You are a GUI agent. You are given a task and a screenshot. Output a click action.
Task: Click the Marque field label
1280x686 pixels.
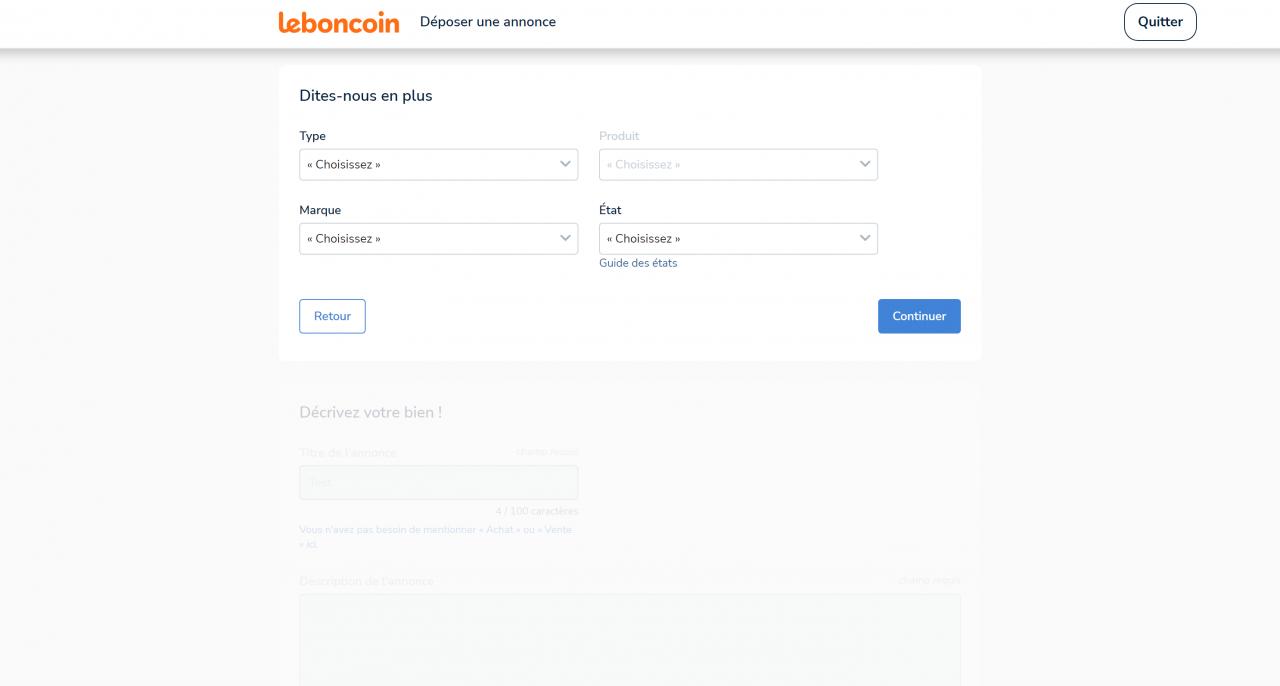pyautogui.click(x=320, y=210)
